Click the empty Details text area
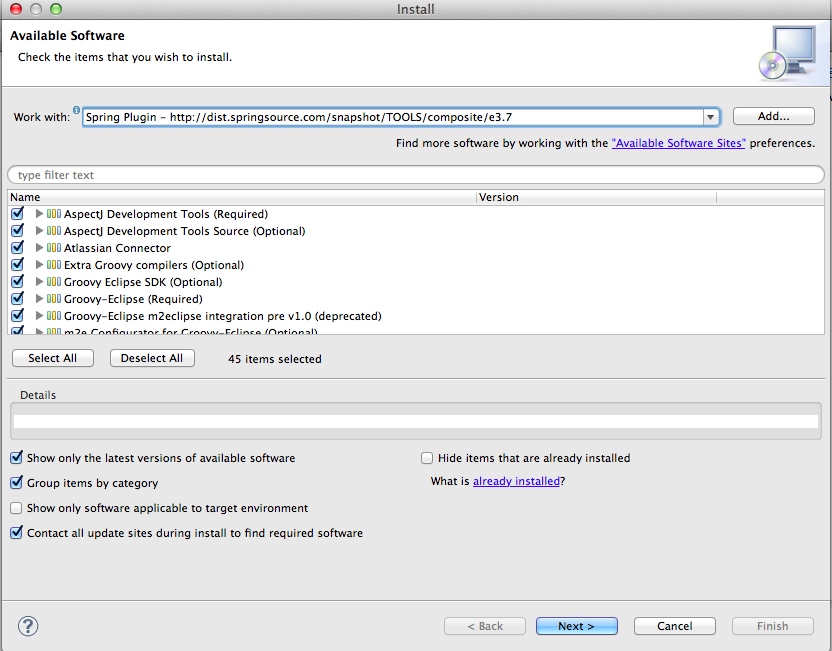This screenshot has height=651, width=832. pyautogui.click(x=416, y=421)
